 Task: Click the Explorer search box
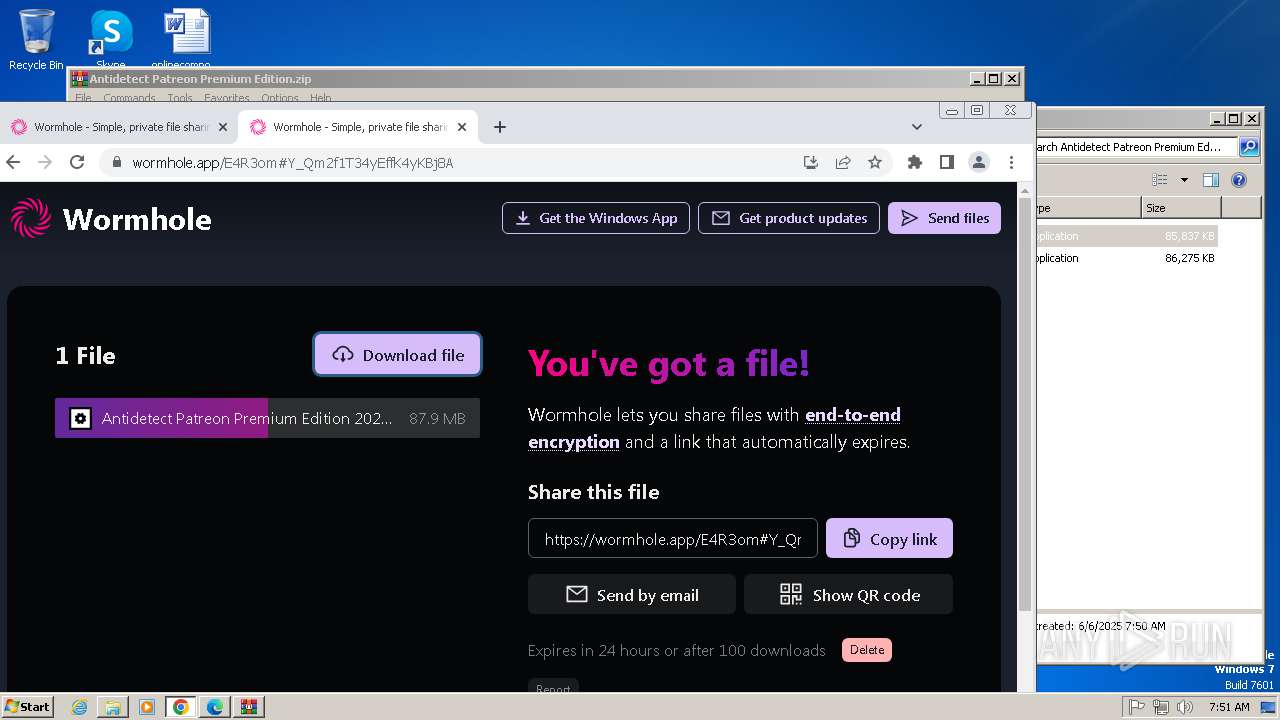(x=1138, y=147)
